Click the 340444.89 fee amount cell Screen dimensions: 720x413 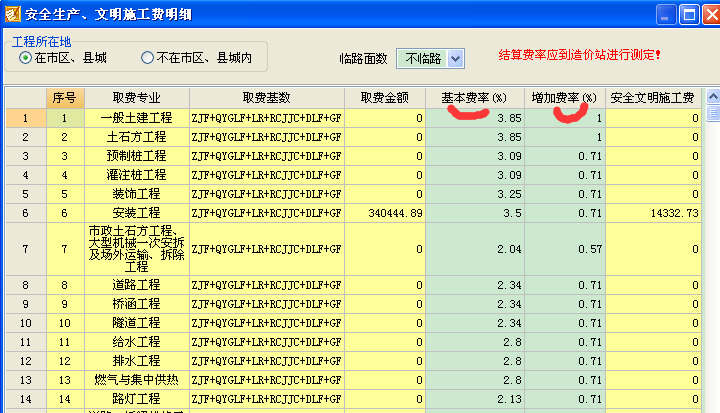[384, 213]
